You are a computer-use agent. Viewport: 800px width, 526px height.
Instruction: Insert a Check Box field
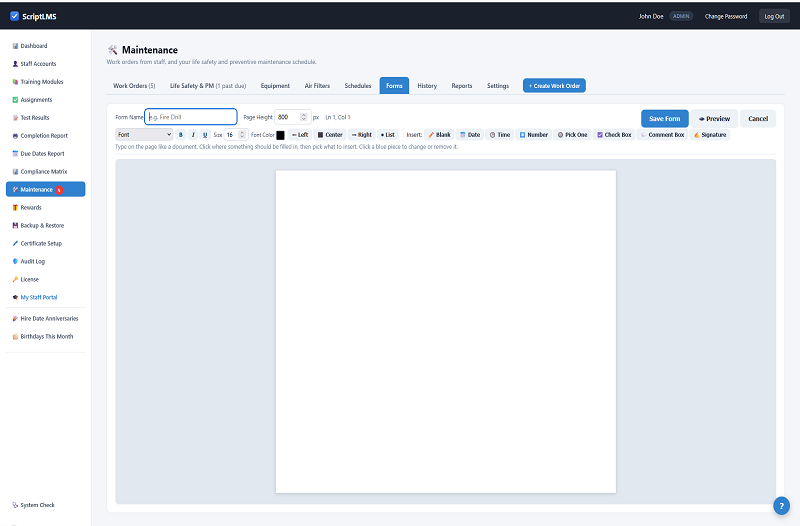click(614, 135)
